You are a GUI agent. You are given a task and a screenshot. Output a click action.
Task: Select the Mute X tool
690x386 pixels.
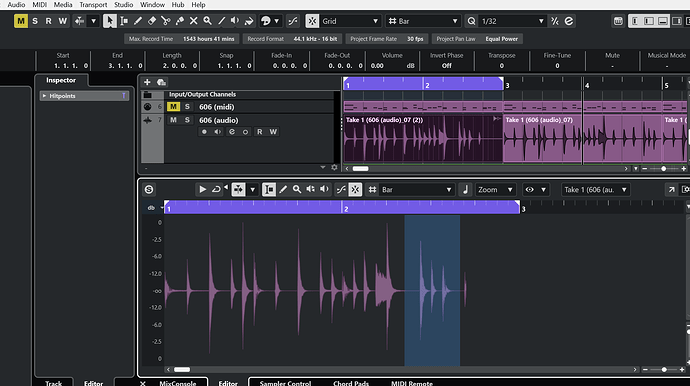tap(194, 21)
